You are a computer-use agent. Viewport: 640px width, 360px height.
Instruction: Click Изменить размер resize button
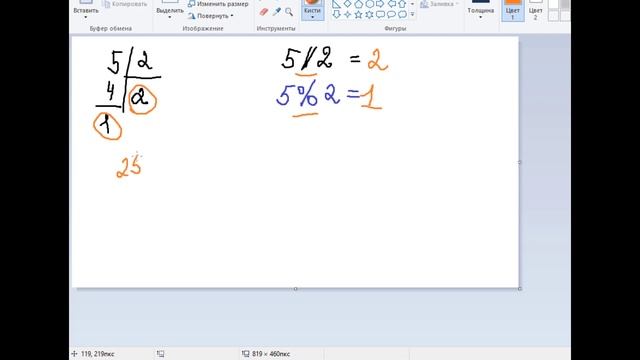coord(218,4)
